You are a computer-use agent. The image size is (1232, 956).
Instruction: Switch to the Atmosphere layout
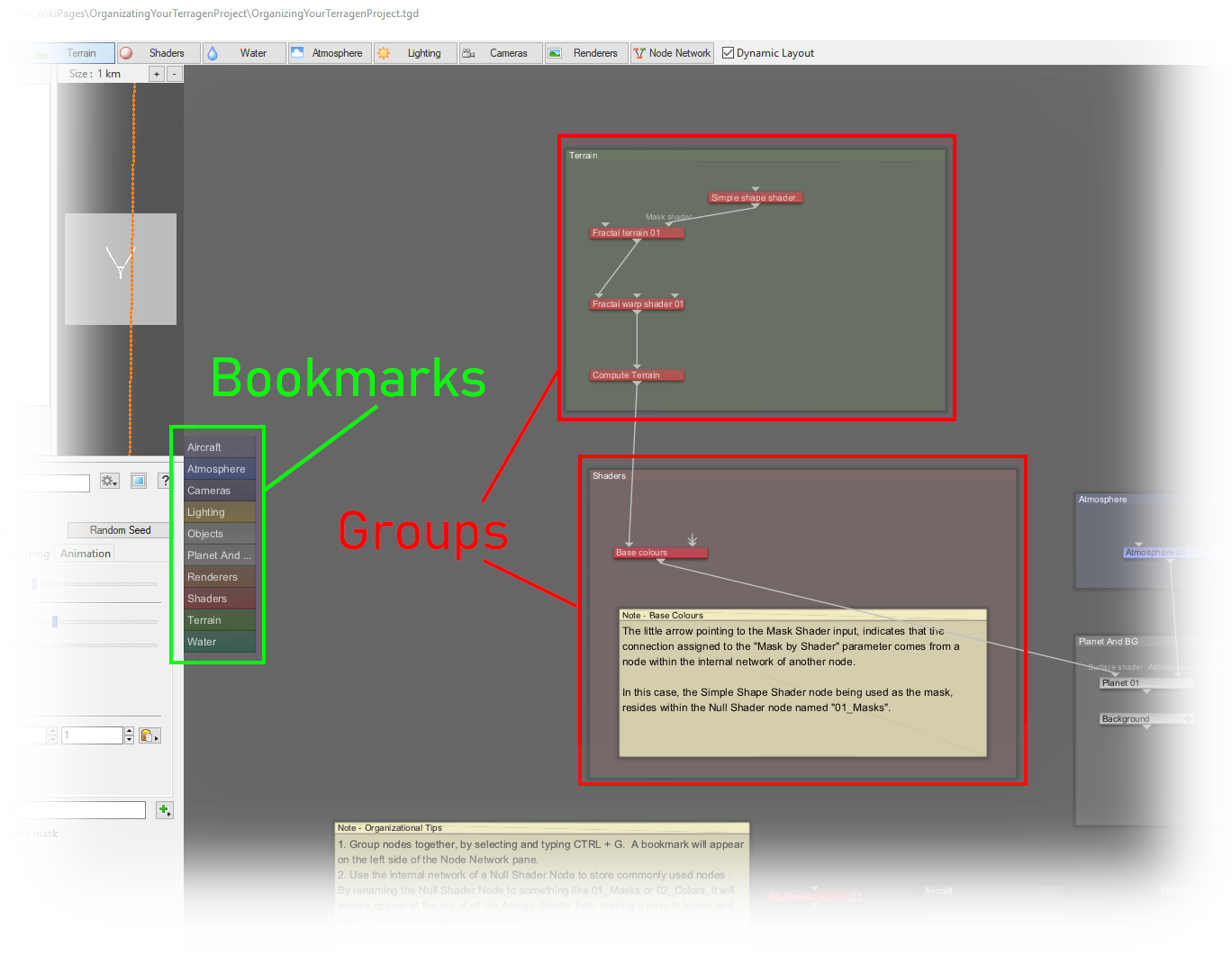pos(330,53)
